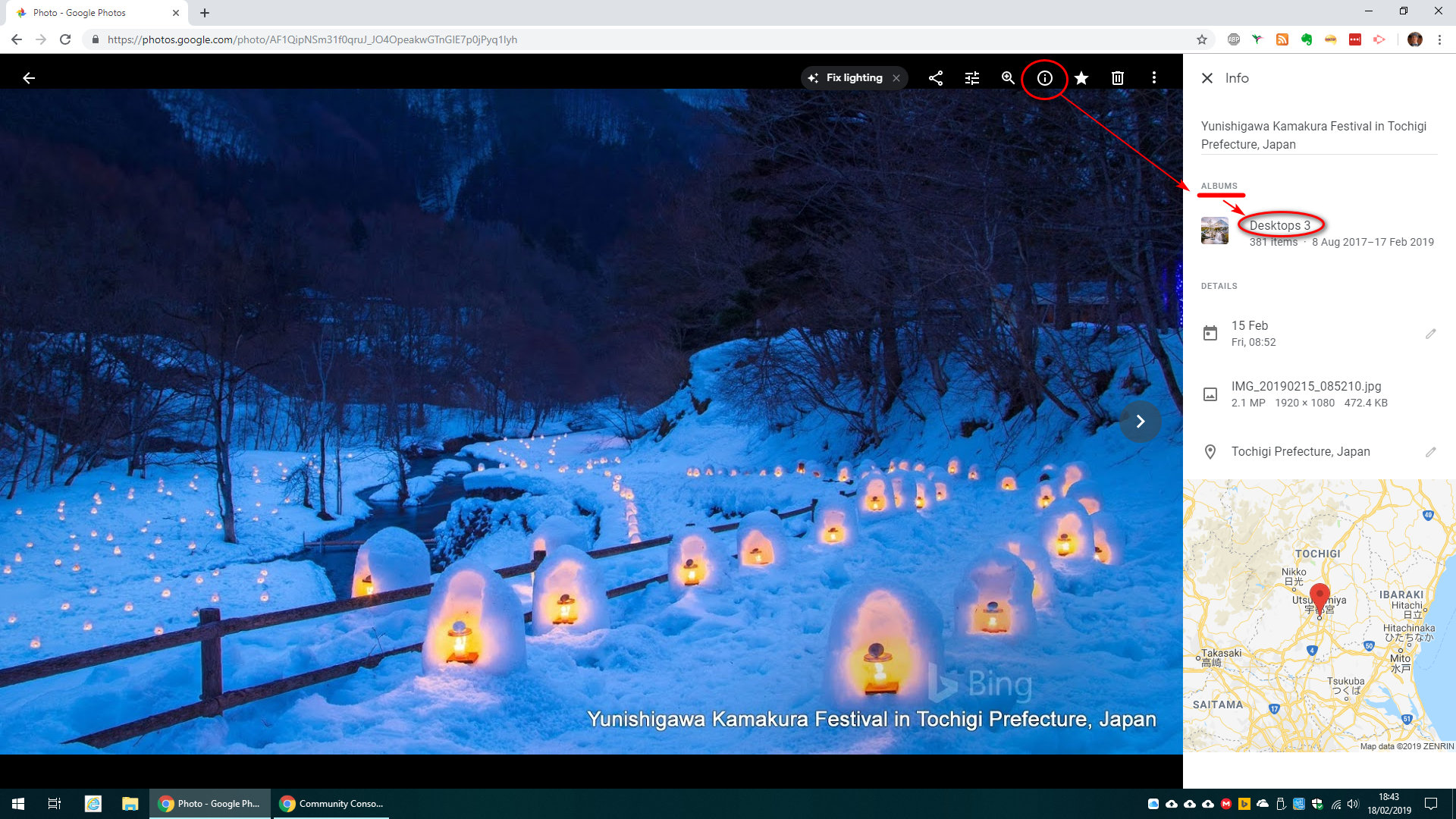Edit the date and time pencil
The image size is (1456, 819).
(x=1430, y=334)
